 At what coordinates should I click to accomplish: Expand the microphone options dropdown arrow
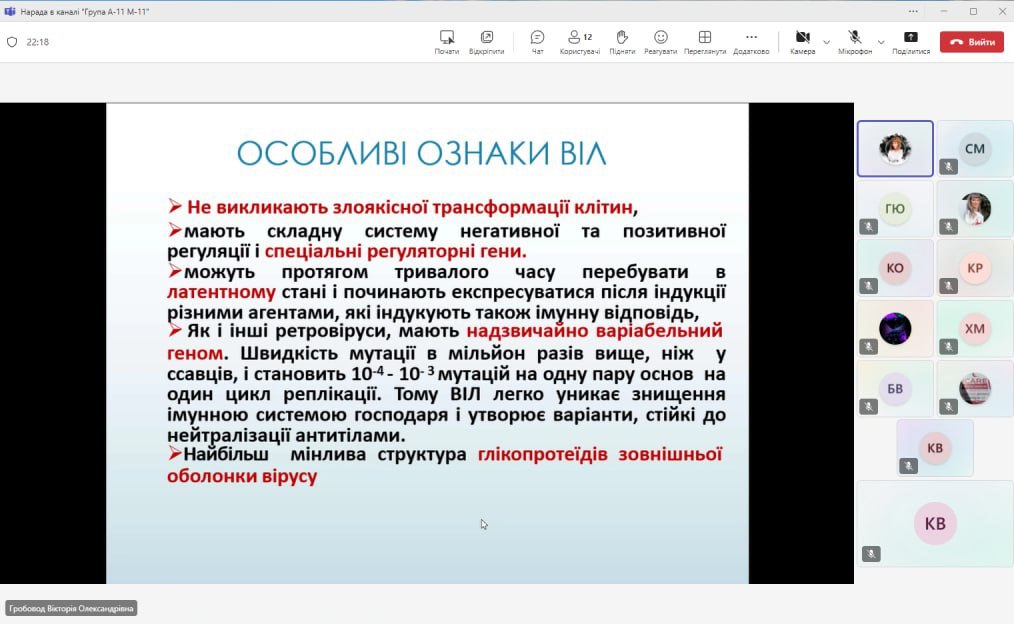point(880,42)
